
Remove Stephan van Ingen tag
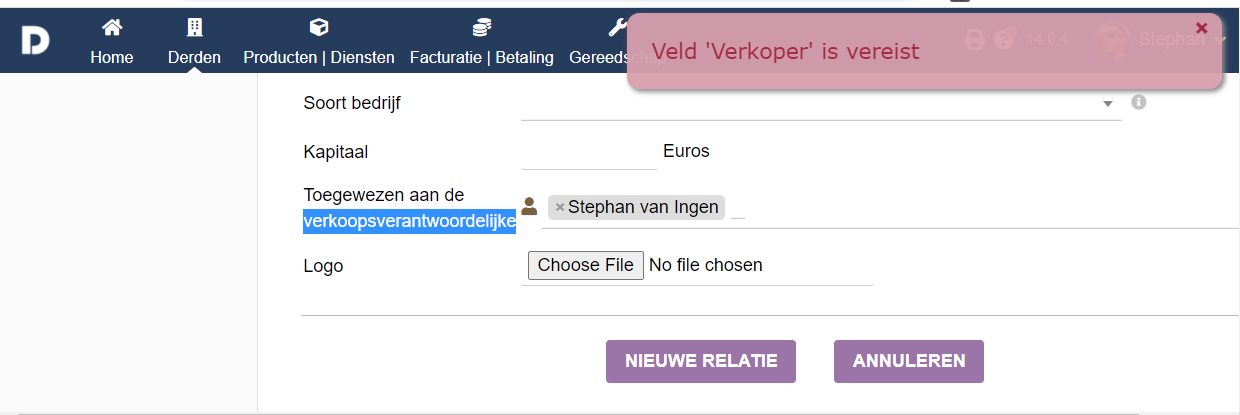coord(560,207)
